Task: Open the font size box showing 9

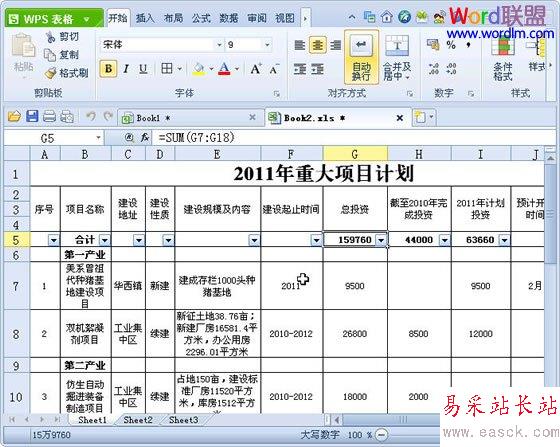Action: pyautogui.click(x=249, y=45)
